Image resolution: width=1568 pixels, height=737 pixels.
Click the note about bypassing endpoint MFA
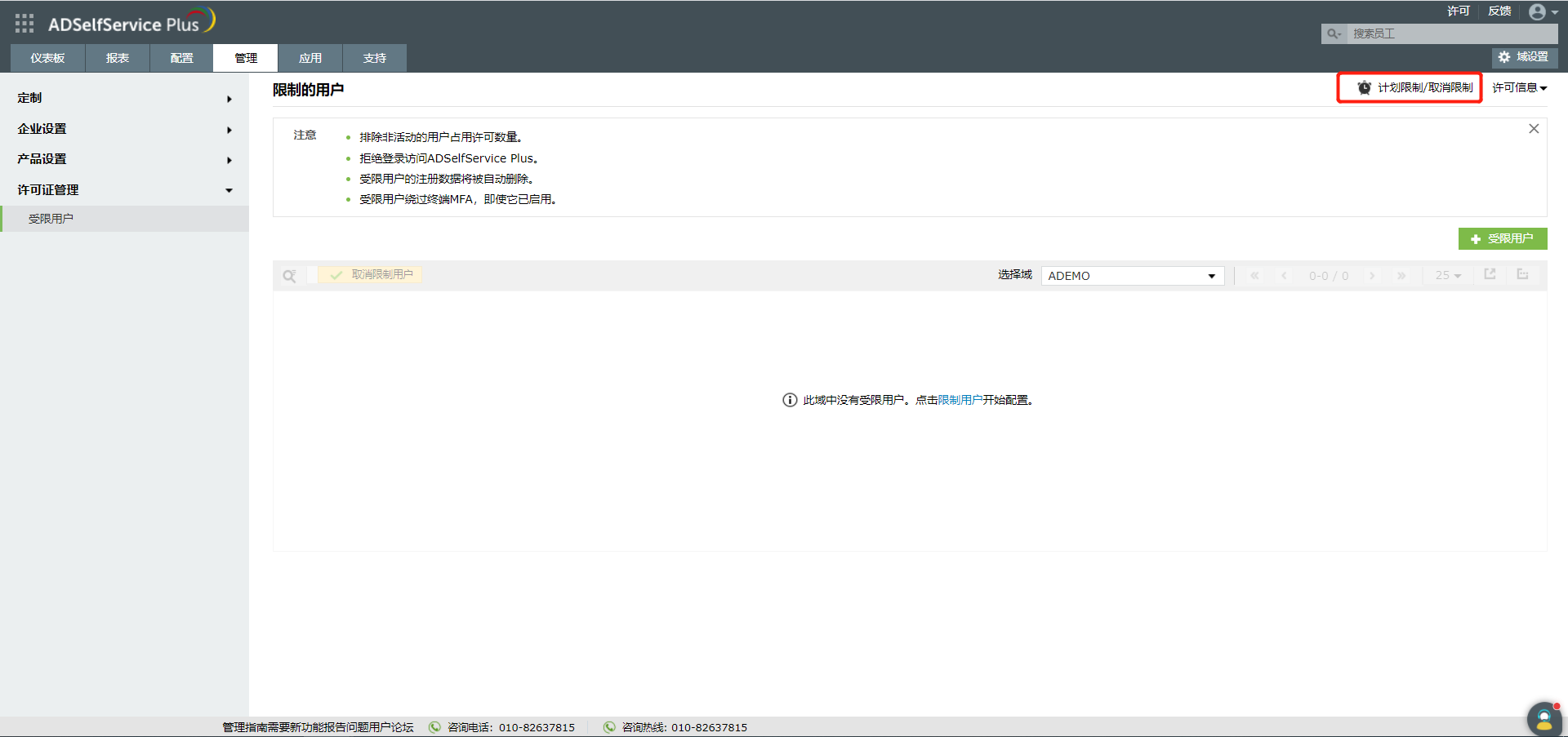458,199
